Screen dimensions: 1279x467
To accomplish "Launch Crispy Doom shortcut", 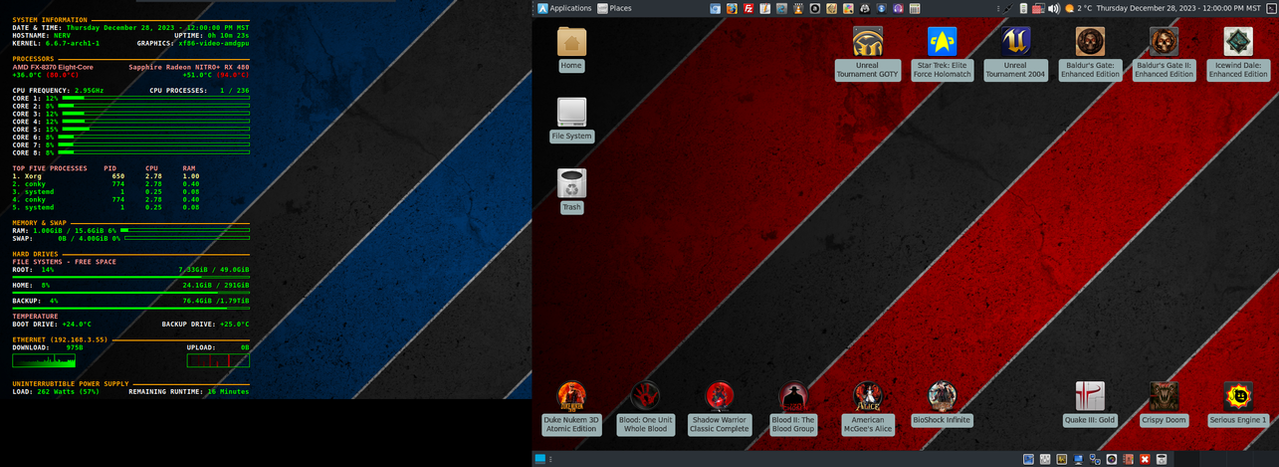I will [x=1164, y=403].
